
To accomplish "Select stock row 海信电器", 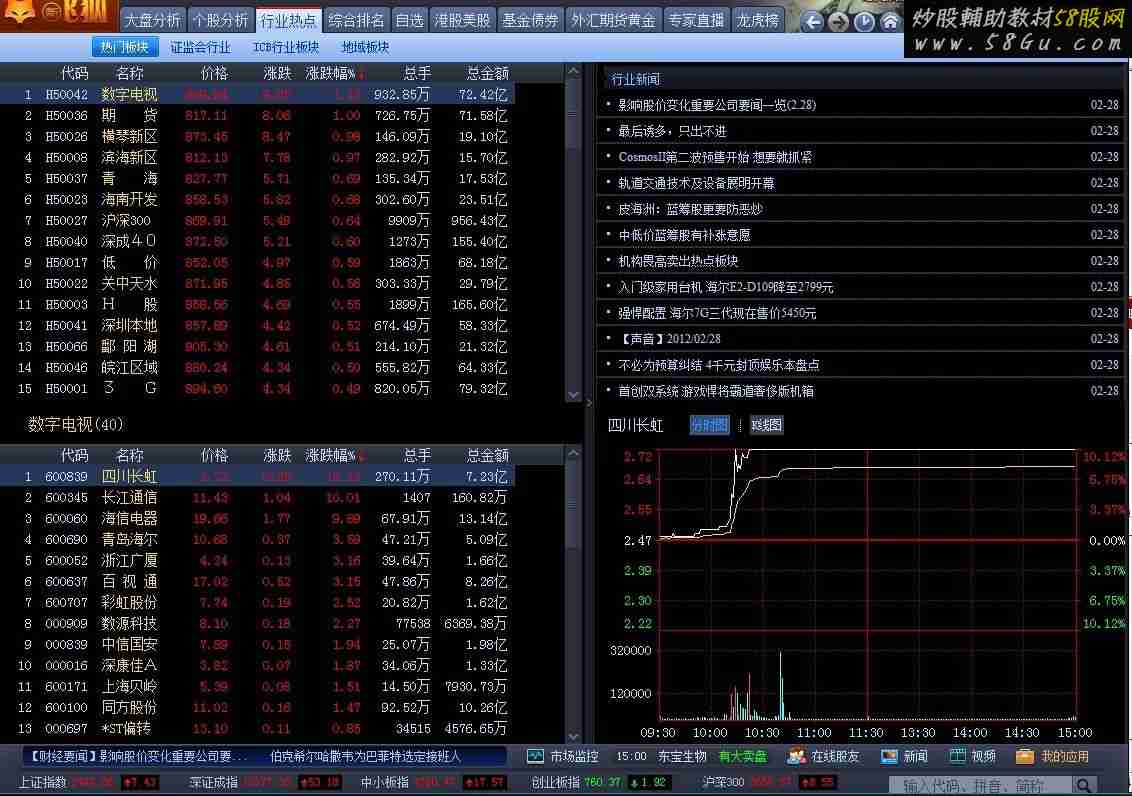I will [x=257, y=518].
